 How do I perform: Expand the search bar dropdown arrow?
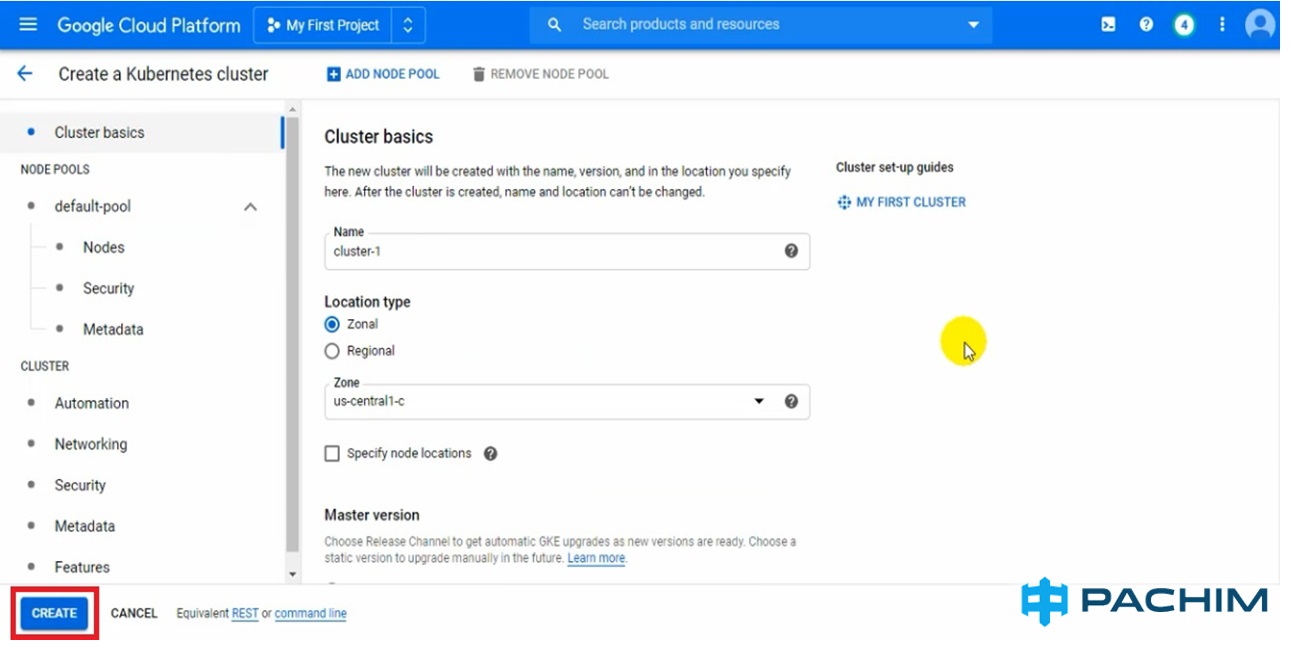tap(973, 25)
